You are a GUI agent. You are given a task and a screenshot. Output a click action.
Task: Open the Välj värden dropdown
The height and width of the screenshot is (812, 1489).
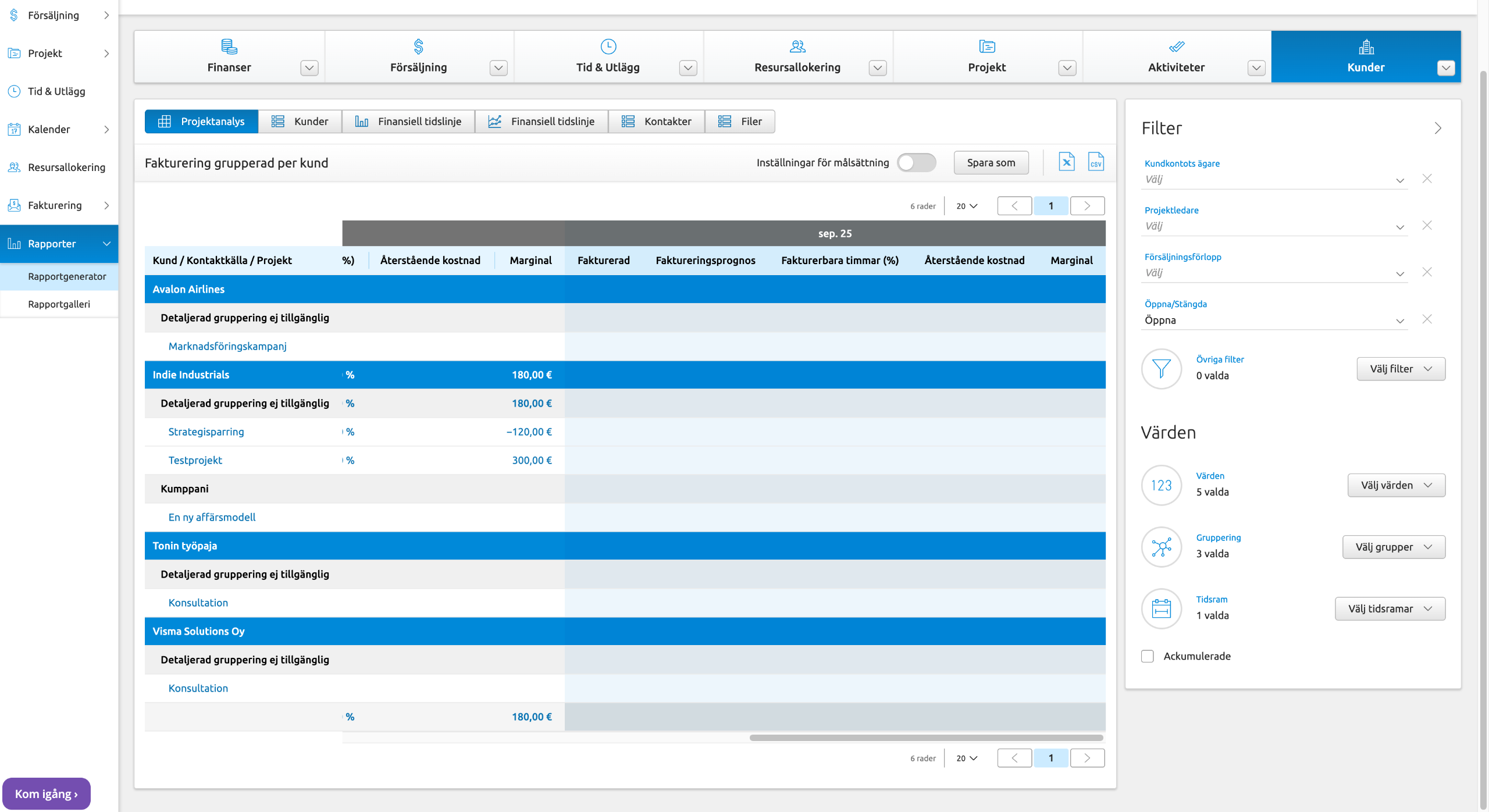(1396, 485)
